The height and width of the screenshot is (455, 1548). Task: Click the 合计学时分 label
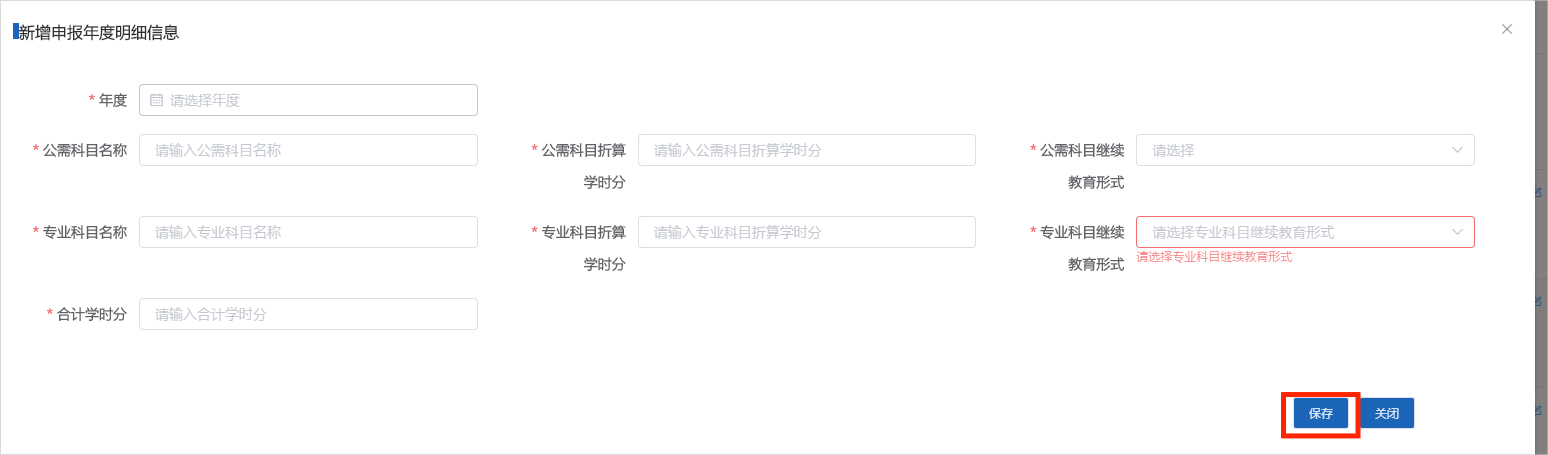click(92, 314)
